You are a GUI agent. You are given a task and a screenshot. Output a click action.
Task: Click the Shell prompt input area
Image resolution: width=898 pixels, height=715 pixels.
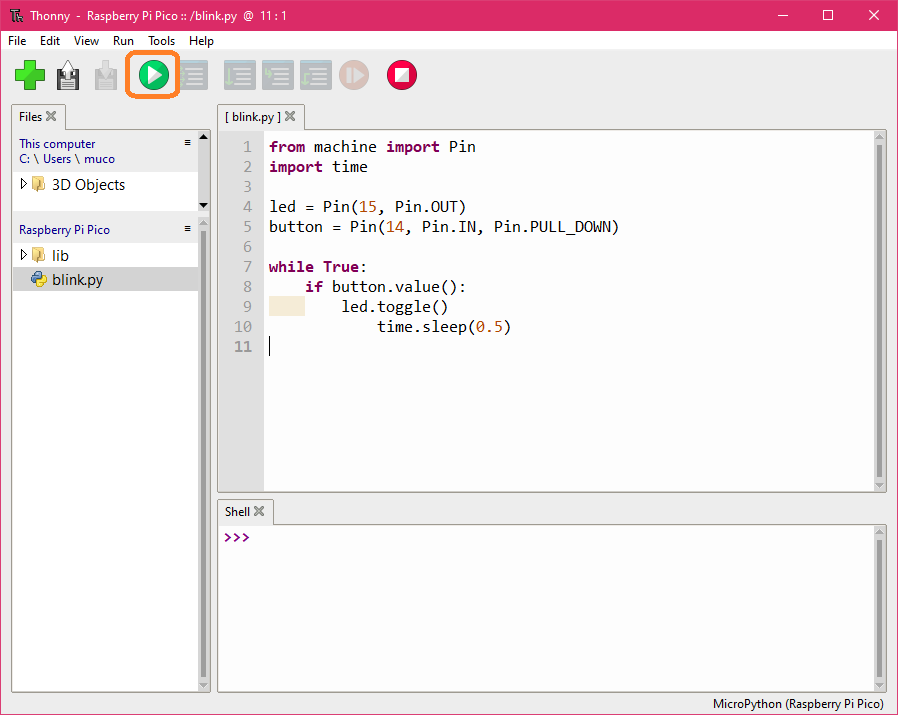[x=544, y=537]
